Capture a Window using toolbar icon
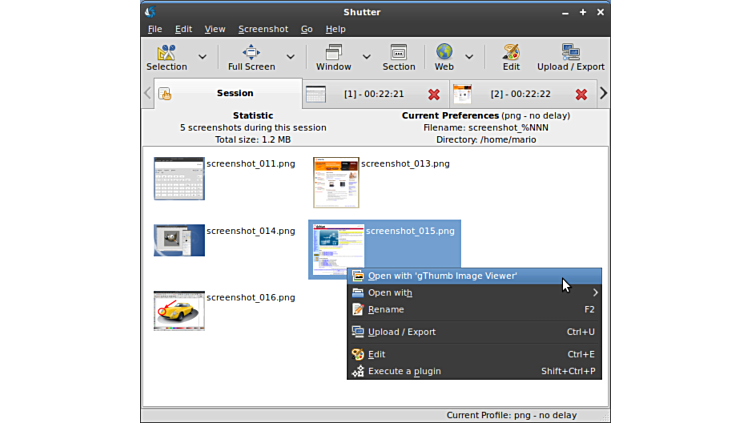Viewport: 752px width, 423px height. 333,51
